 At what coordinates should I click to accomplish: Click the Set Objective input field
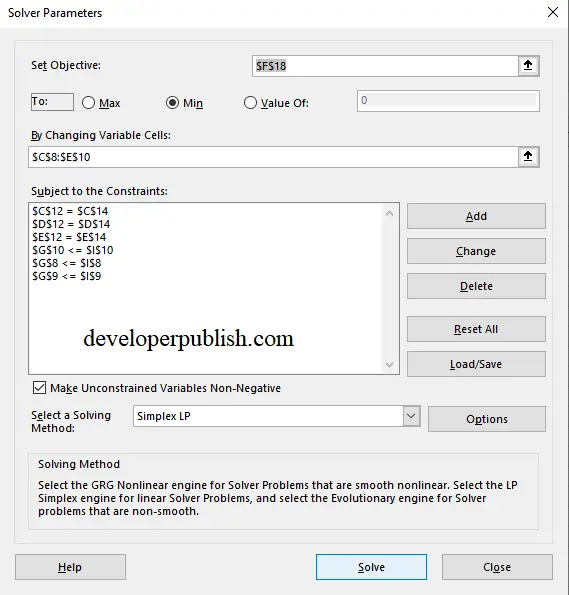pos(385,66)
